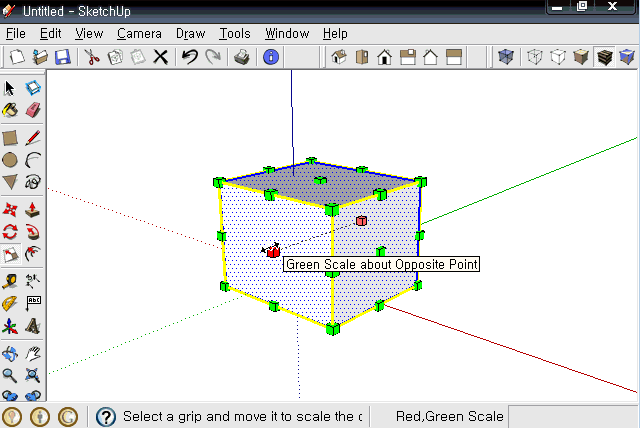
Task: Select the Dimension tool
Action: click(x=33, y=282)
